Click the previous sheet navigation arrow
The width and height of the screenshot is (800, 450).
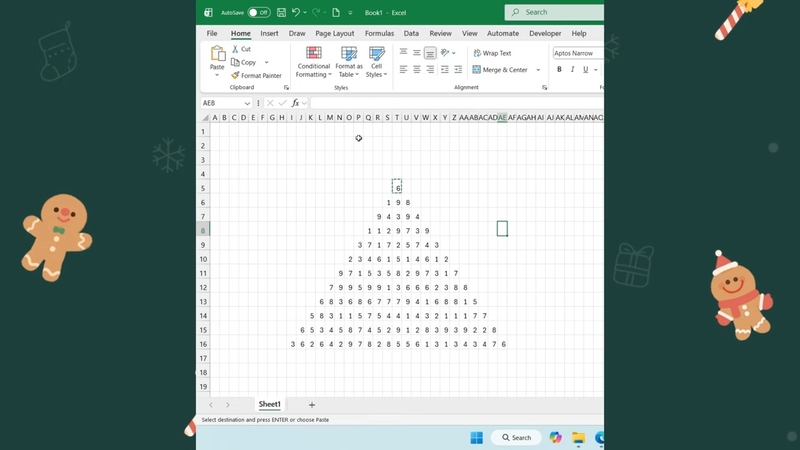[211, 405]
